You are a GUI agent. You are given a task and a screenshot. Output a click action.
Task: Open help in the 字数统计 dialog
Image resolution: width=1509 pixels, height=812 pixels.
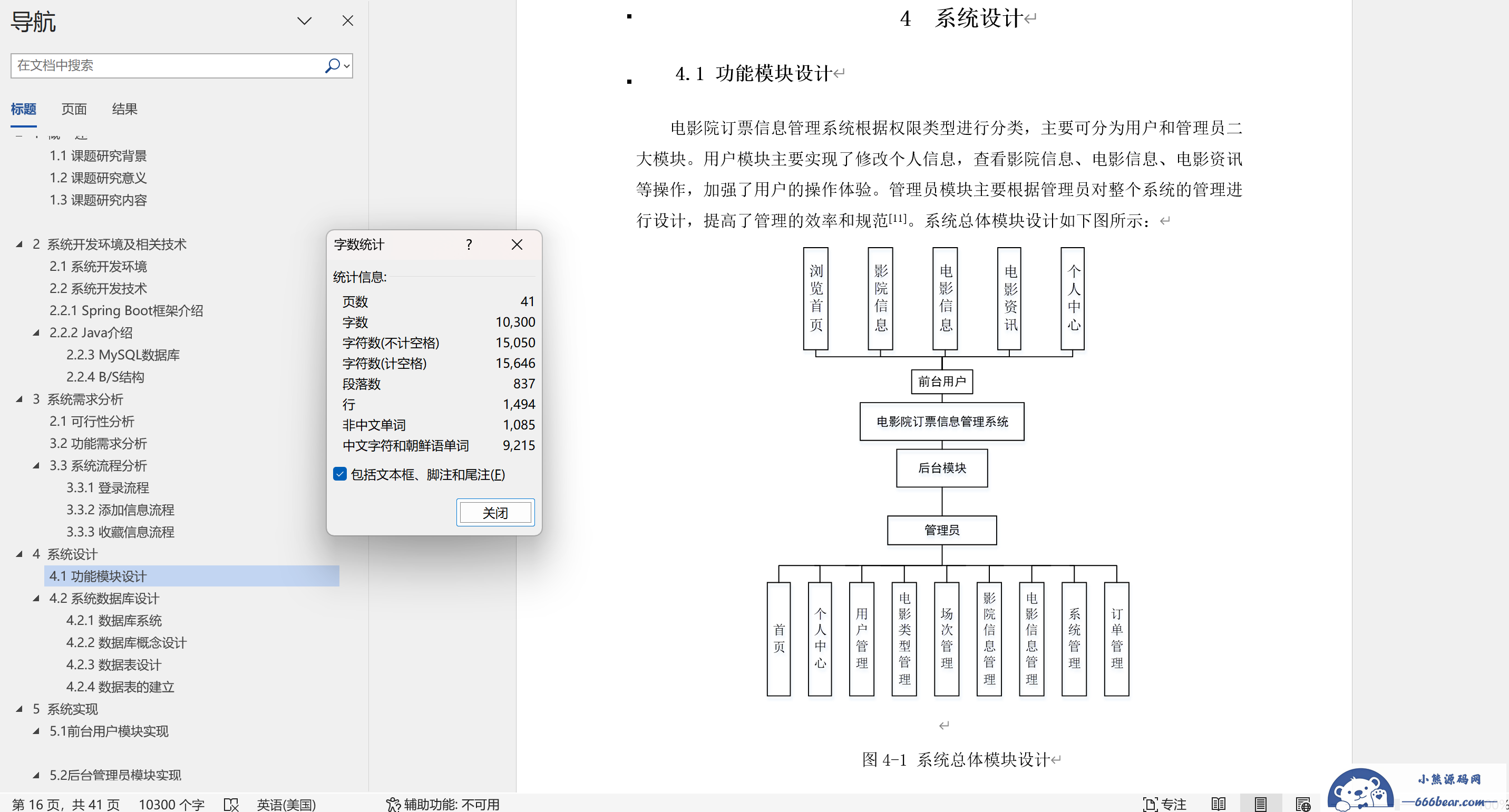coord(469,244)
